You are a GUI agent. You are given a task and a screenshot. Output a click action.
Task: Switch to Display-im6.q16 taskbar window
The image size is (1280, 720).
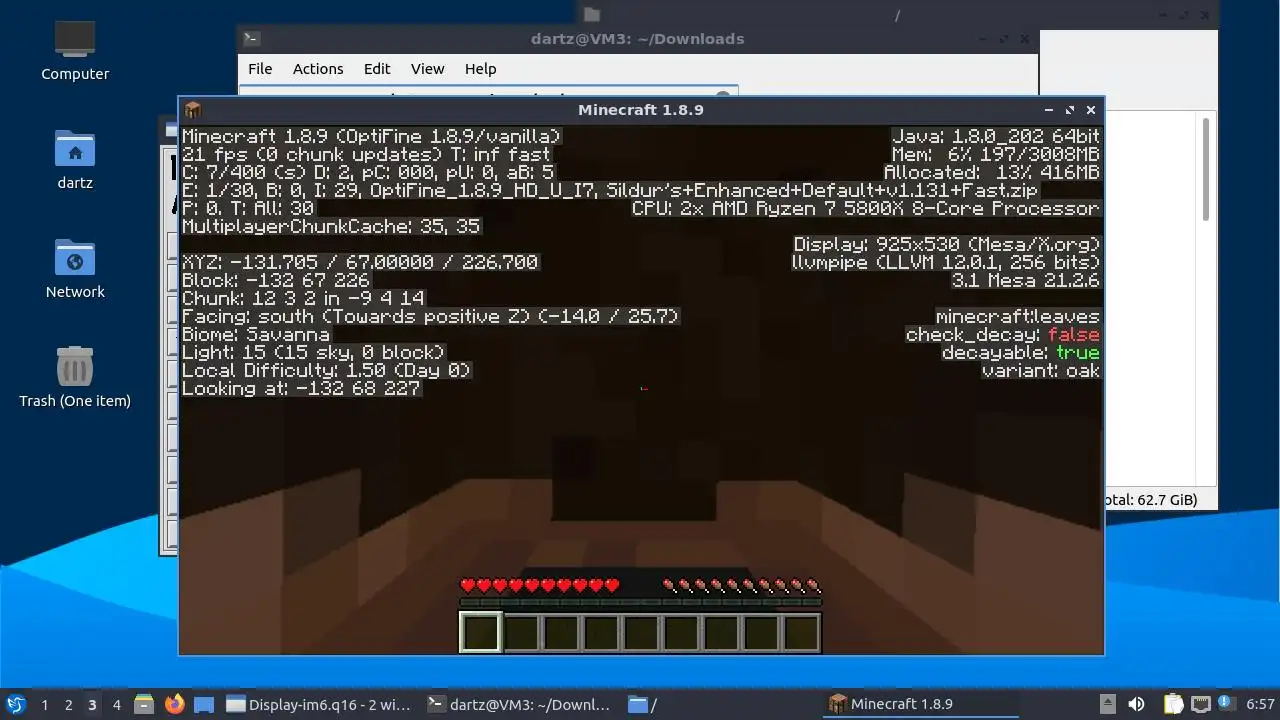tap(319, 704)
